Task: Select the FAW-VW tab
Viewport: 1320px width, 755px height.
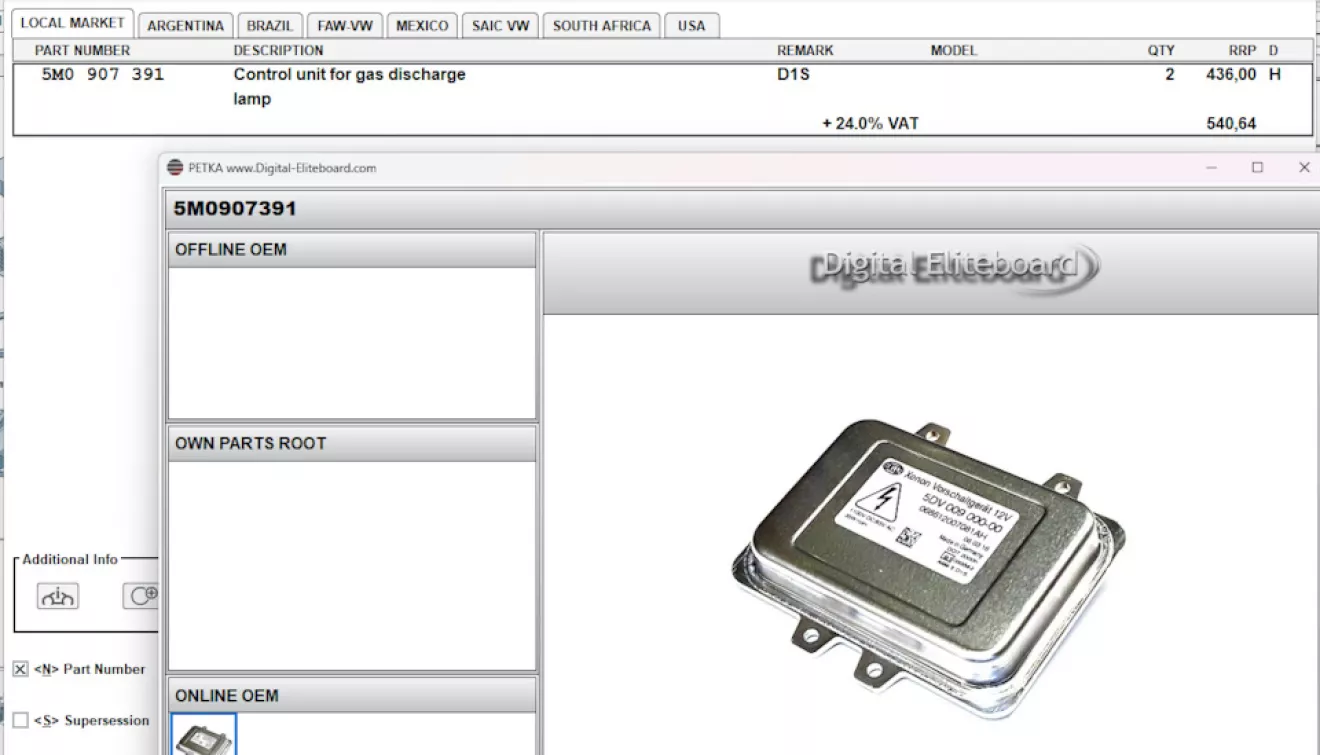Action: [344, 26]
